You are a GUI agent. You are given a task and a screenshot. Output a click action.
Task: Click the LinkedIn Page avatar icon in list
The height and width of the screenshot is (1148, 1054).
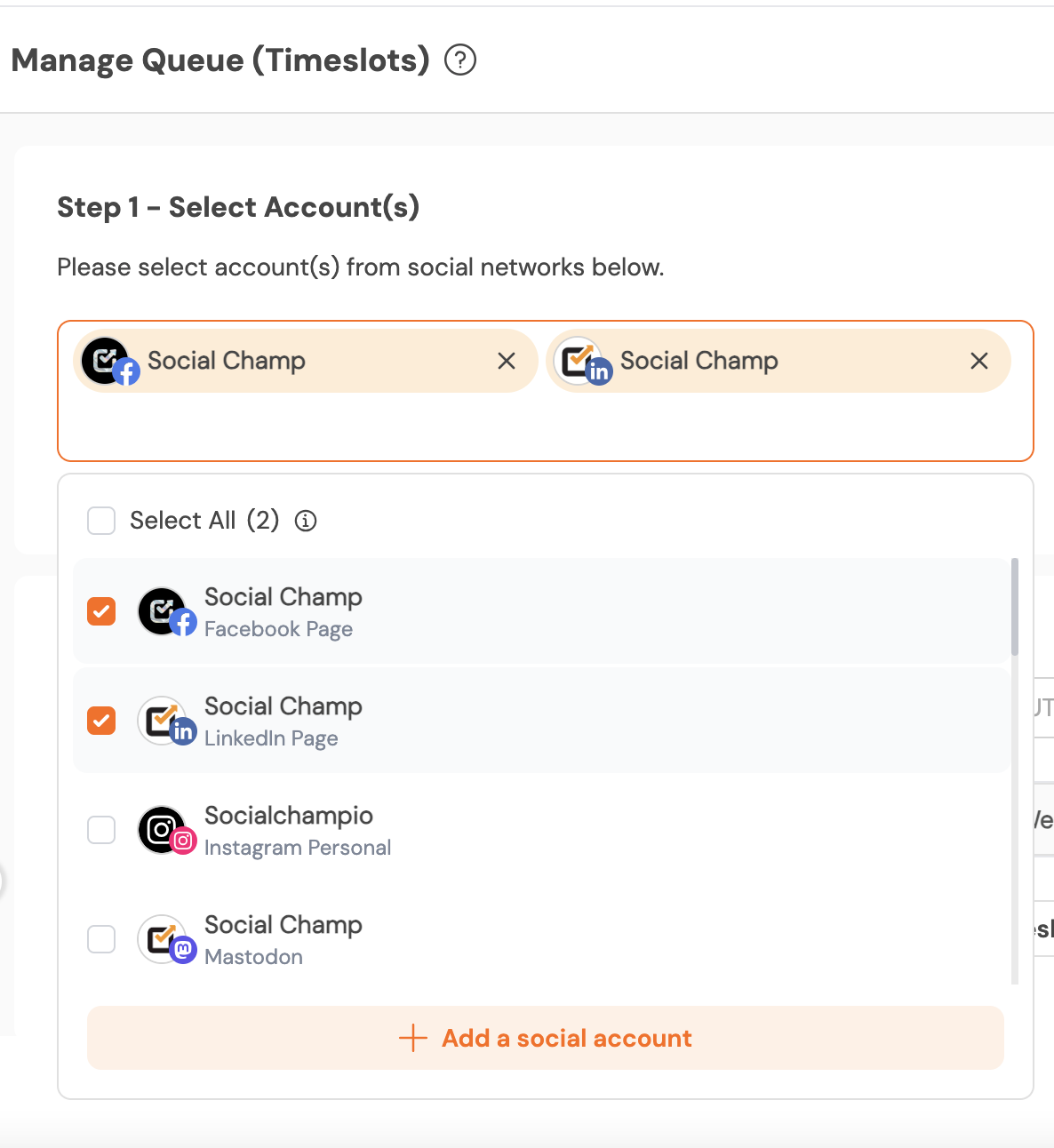(x=164, y=721)
